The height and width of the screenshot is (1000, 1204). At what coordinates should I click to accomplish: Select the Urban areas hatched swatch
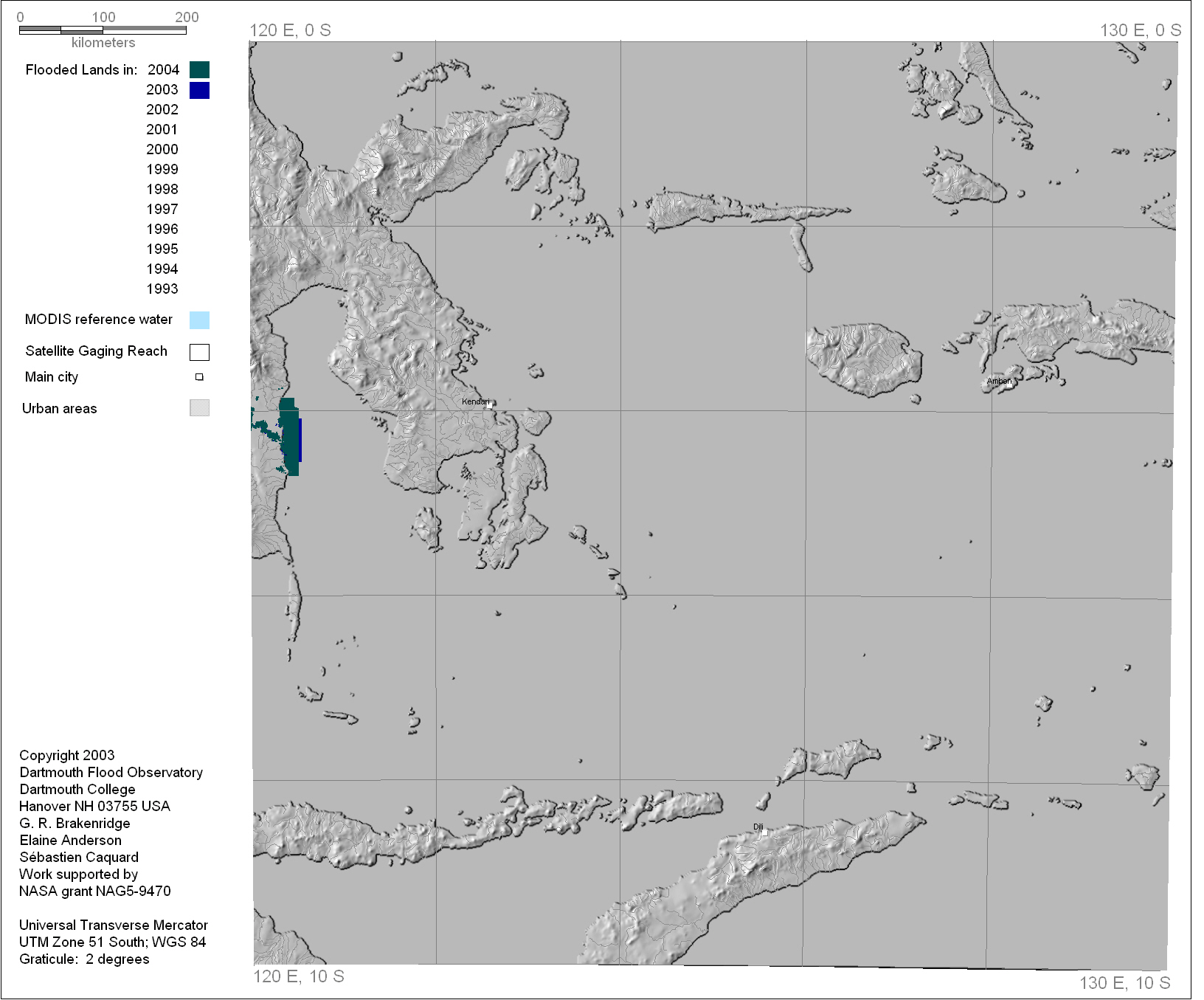(199, 408)
